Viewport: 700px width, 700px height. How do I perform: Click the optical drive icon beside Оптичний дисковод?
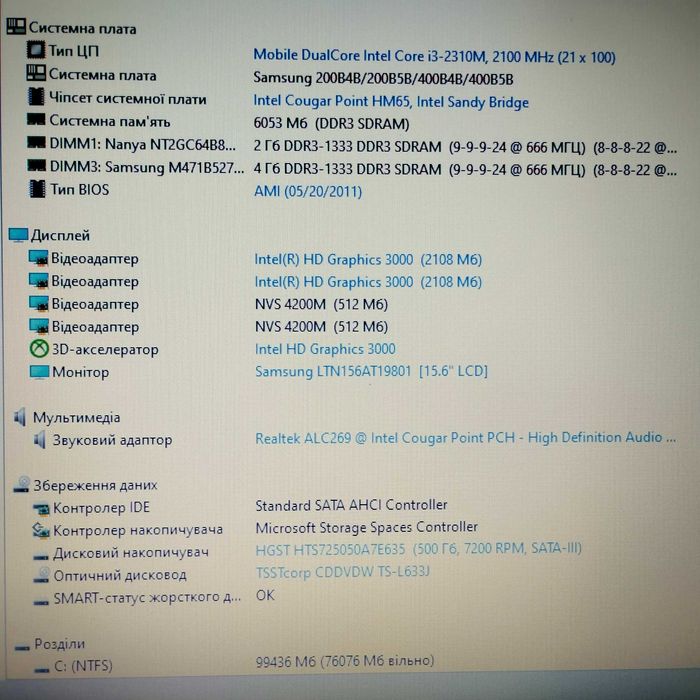[x=42, y=575]
